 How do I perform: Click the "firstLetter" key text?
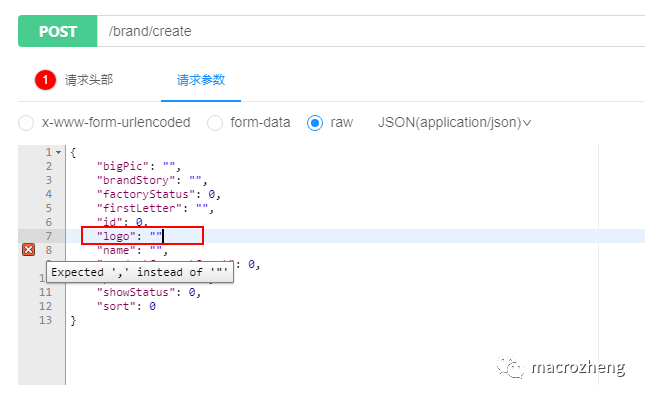point(139,208)
